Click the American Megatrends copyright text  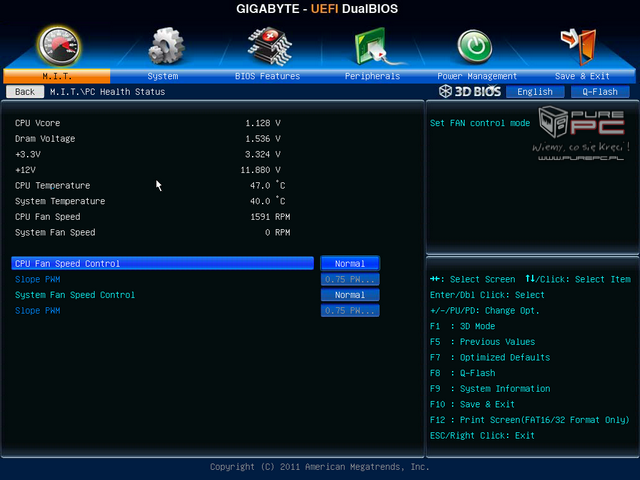tap(320, 467)
